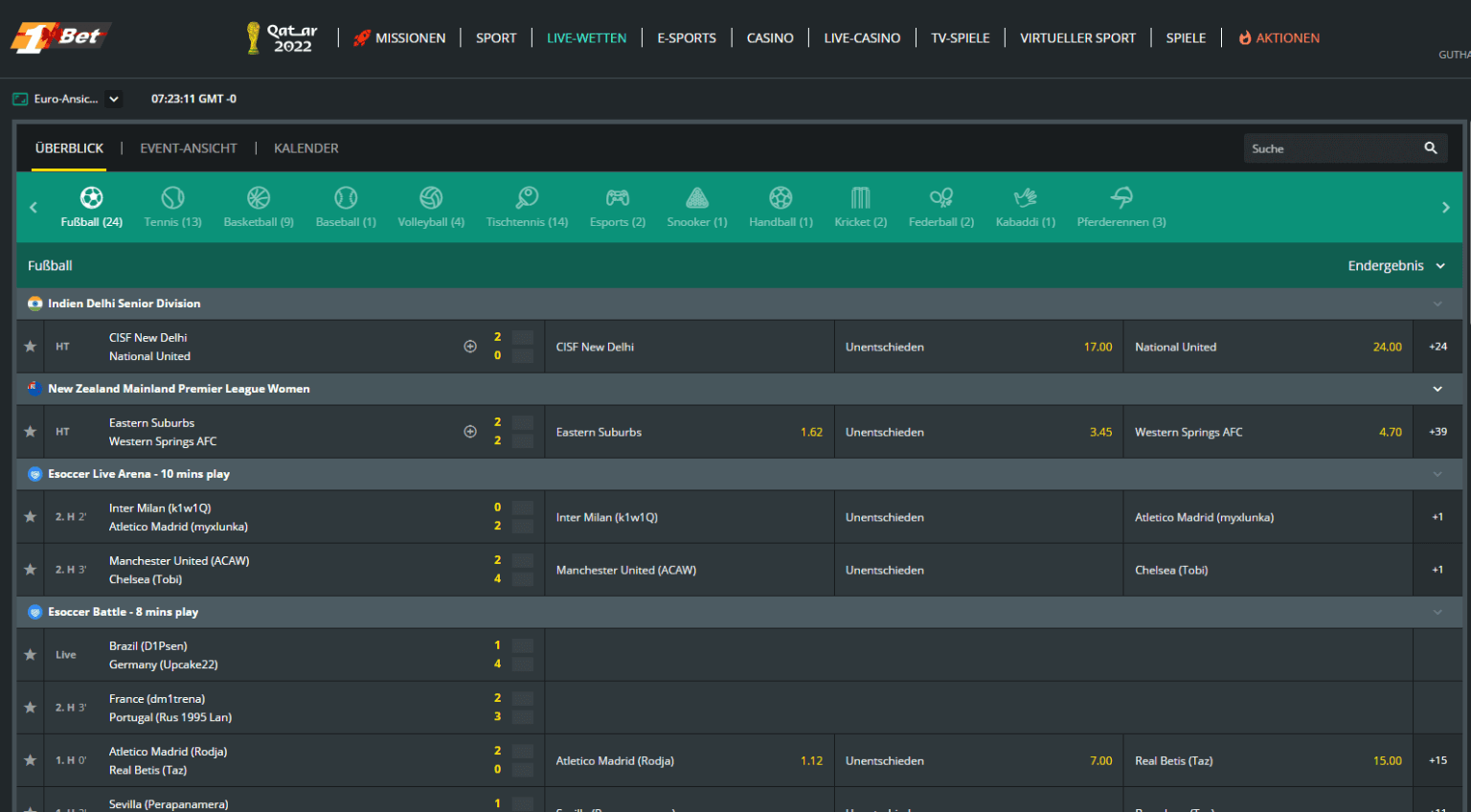Viewport: 1471px width, 812px height.
Task: Open +39 more markets for Eastern Suburbs
Action: (x=1437, y=432)
